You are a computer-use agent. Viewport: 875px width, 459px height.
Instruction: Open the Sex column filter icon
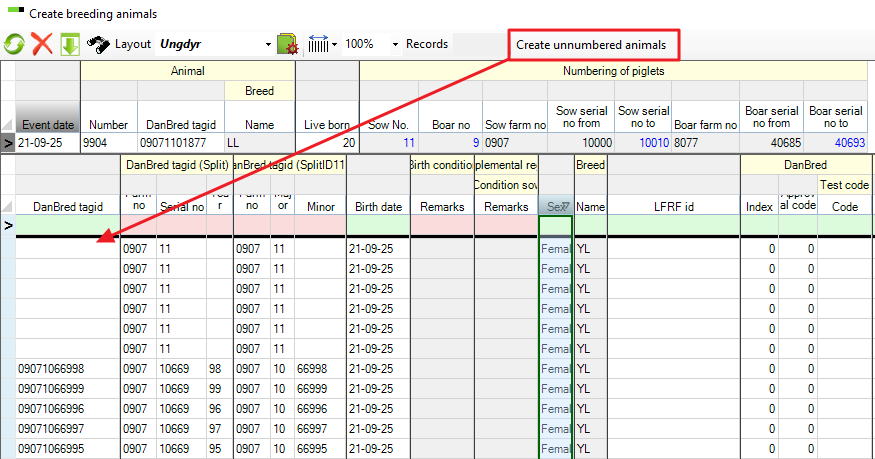pyautogui.click(x=565, y=206)
